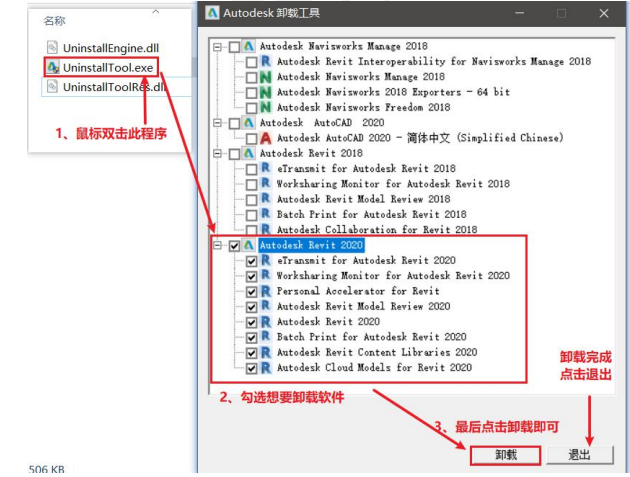Check Collaboration for Revit 2018 checkbox
The height and width of the screenshot is (477, 630).
coord(252,230)
